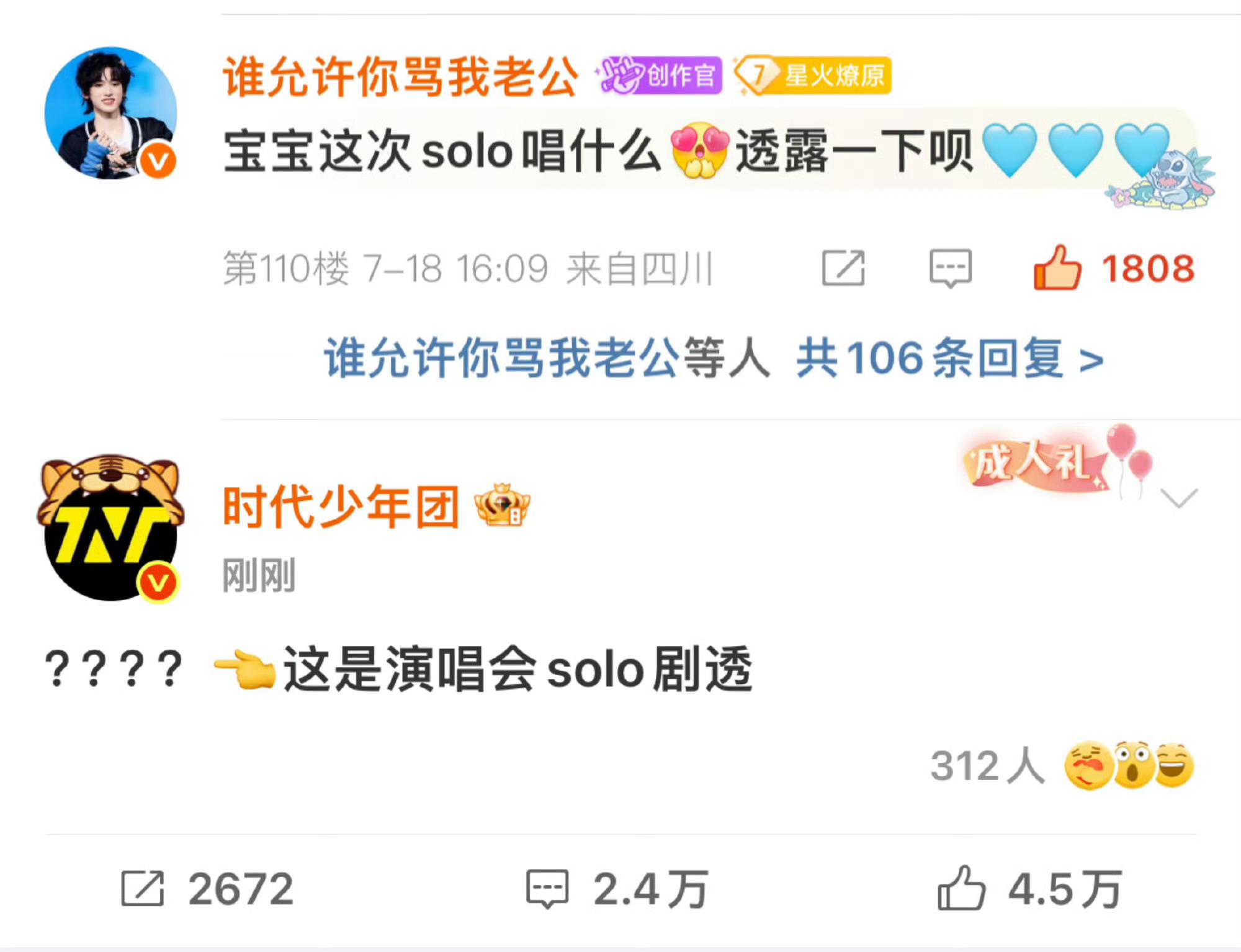Open profile of commenter 谁允许你骂我老公
The width and height of the screenshot is (1241, 952).
point(401,76)
